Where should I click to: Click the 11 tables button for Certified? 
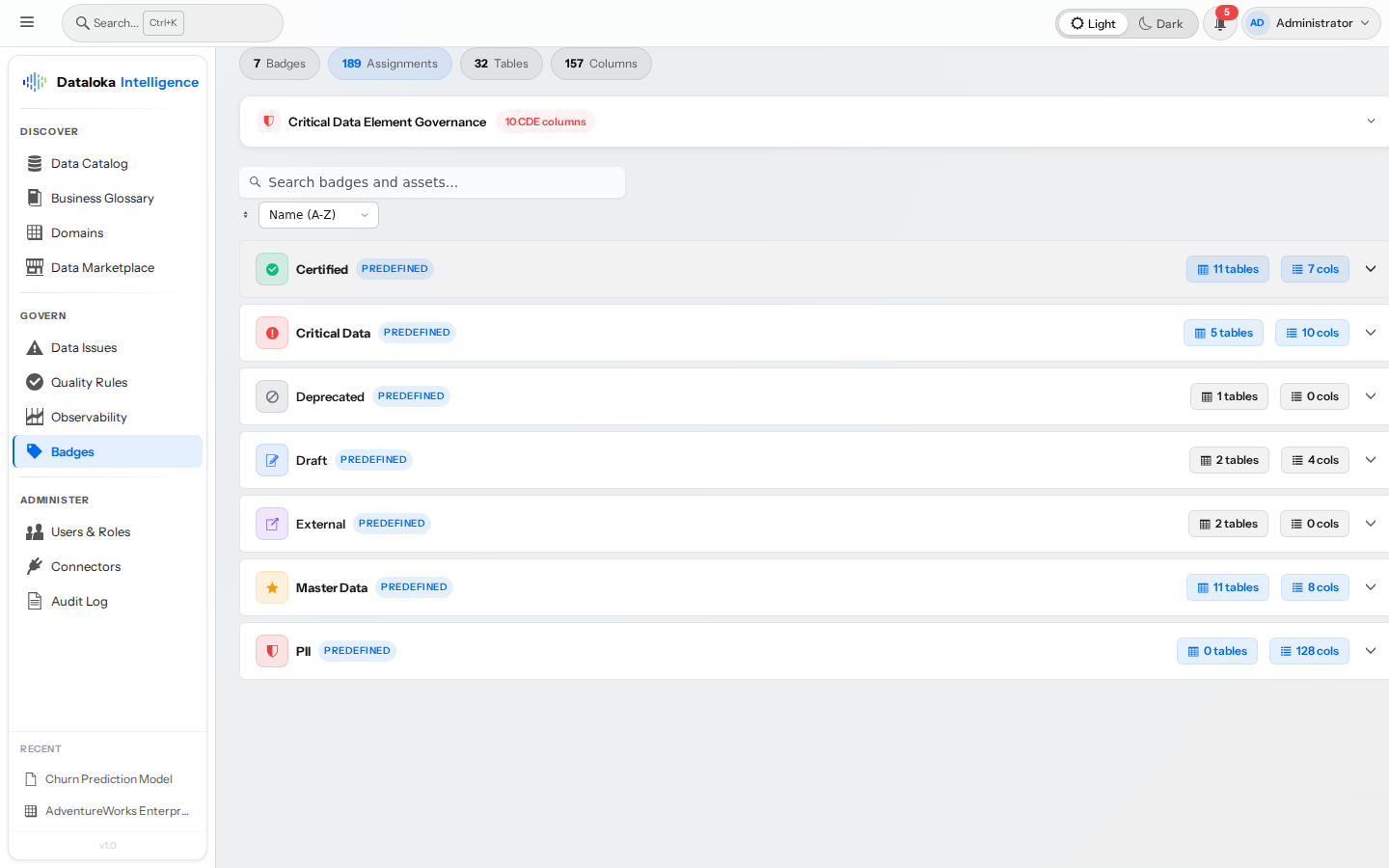pyautogui.click(x=1227, y=269)
